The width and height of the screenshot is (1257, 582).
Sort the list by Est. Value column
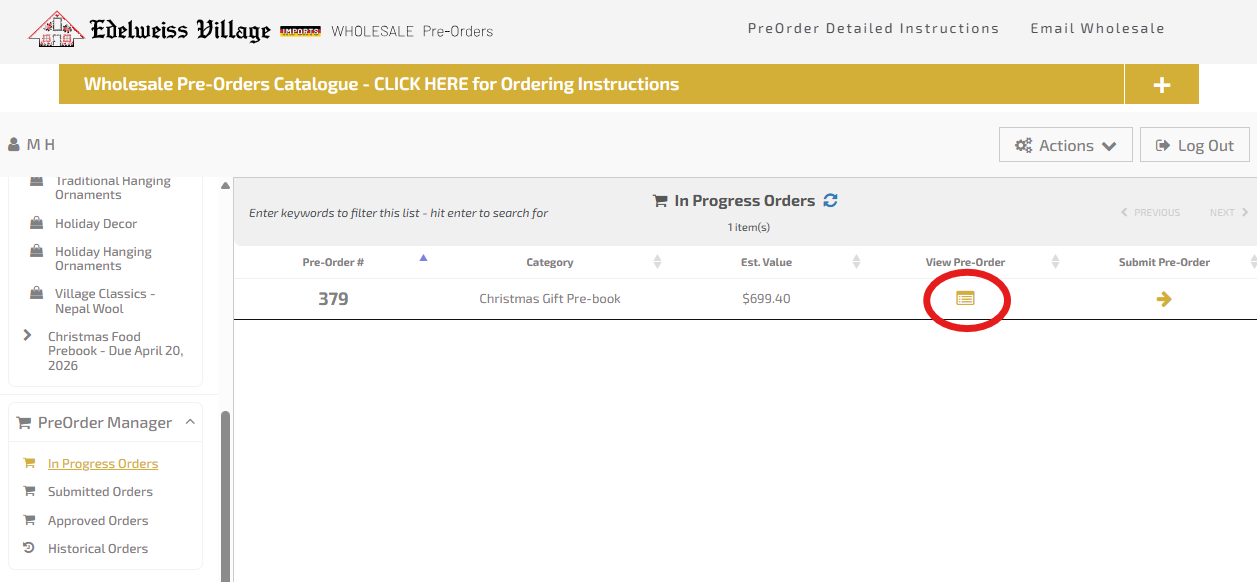click(769, 262)
